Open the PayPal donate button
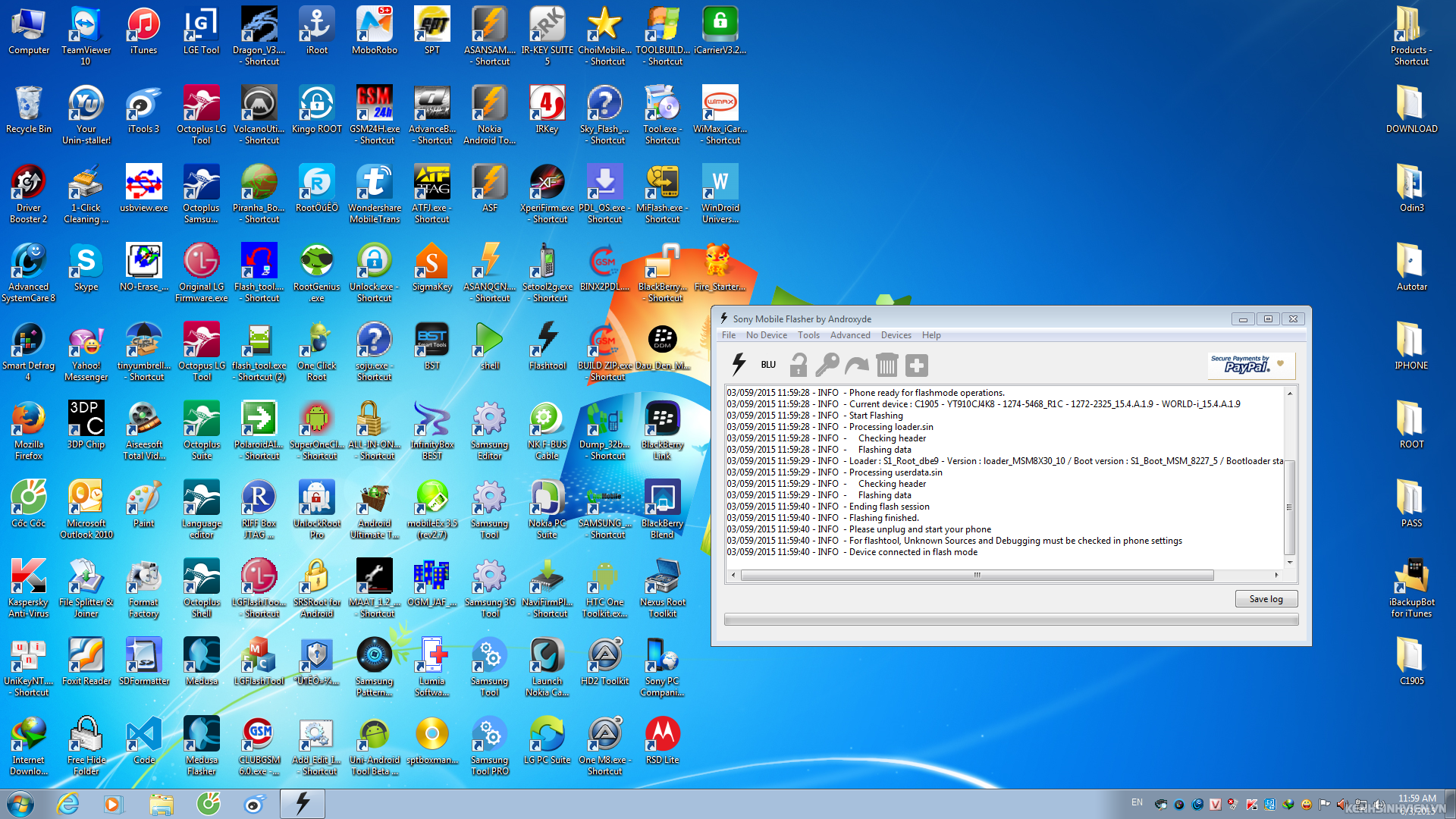1456x819 pixels. tap(1251, 365)
